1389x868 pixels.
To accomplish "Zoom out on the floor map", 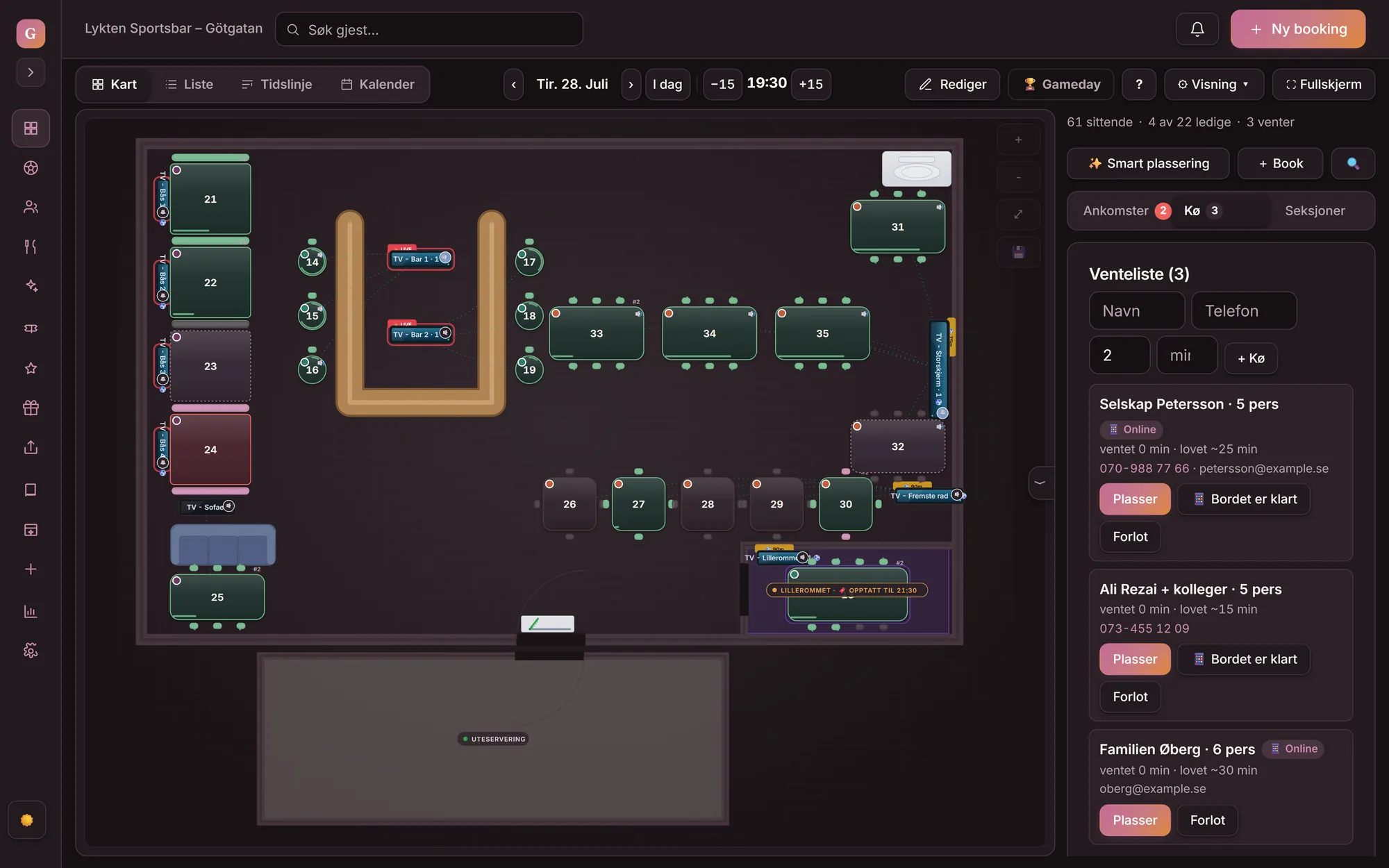I will click(1018, 177).
